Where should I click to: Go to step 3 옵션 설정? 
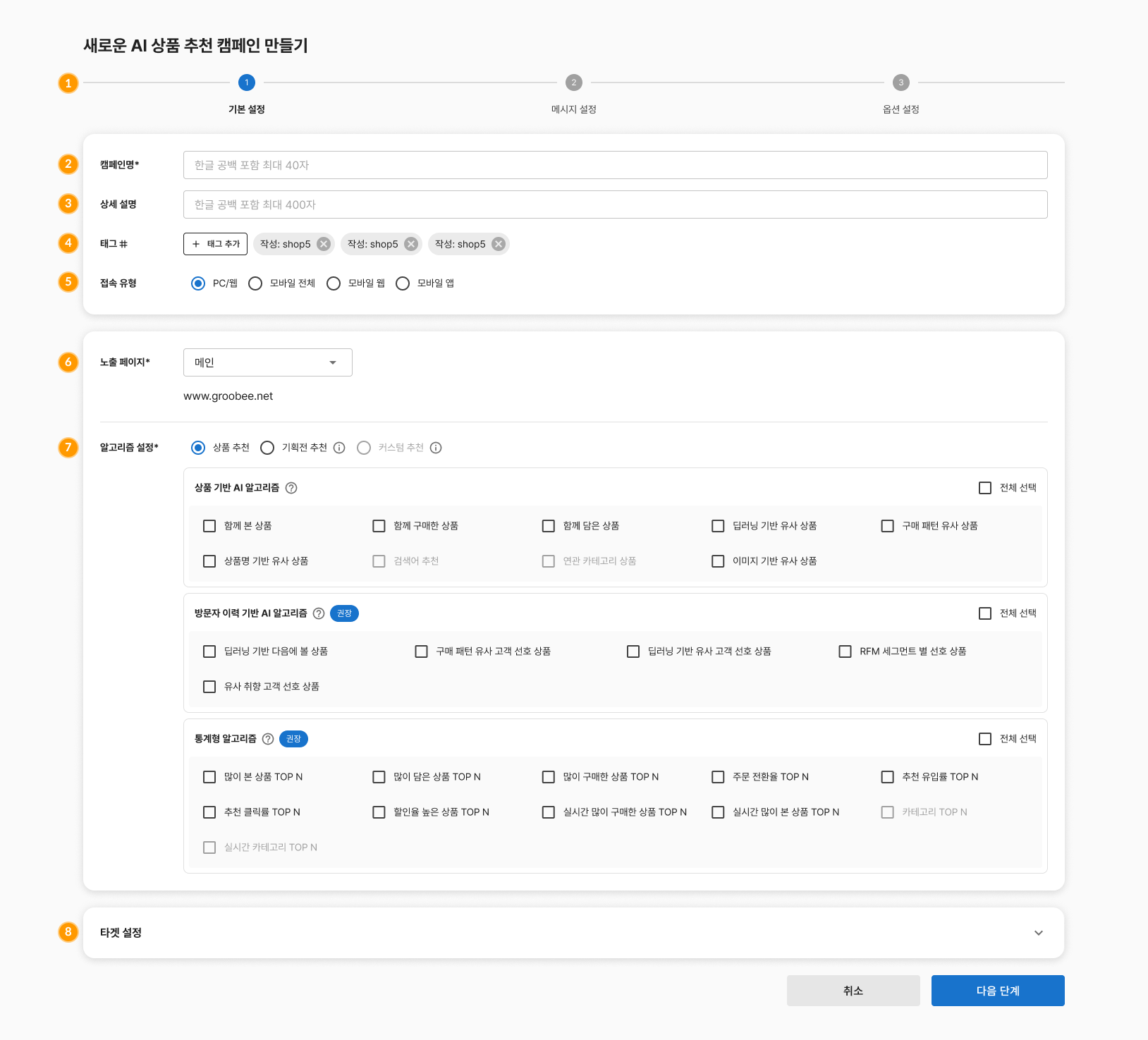point(900,83)
